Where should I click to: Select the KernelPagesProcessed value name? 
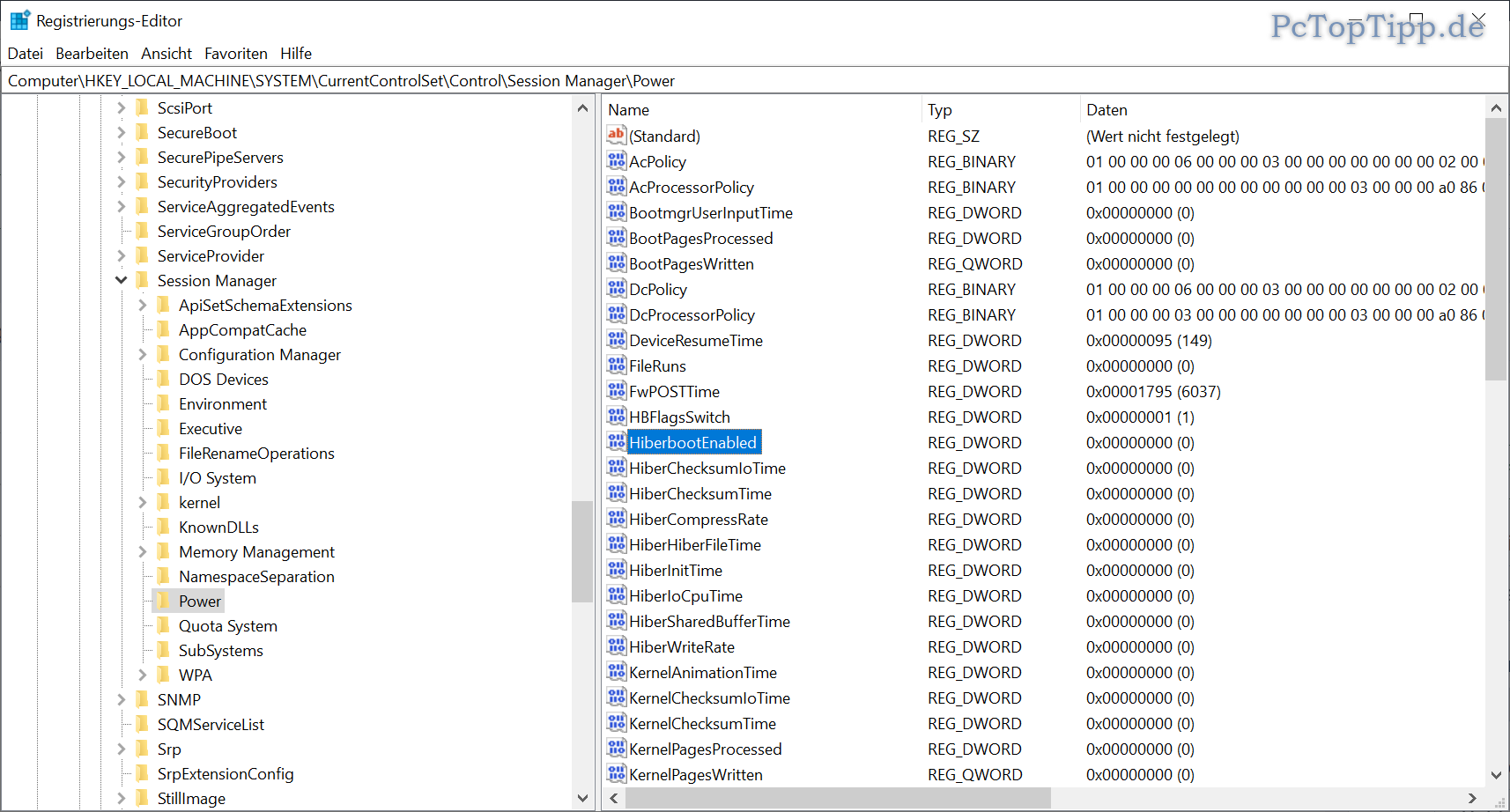(705, 749)
